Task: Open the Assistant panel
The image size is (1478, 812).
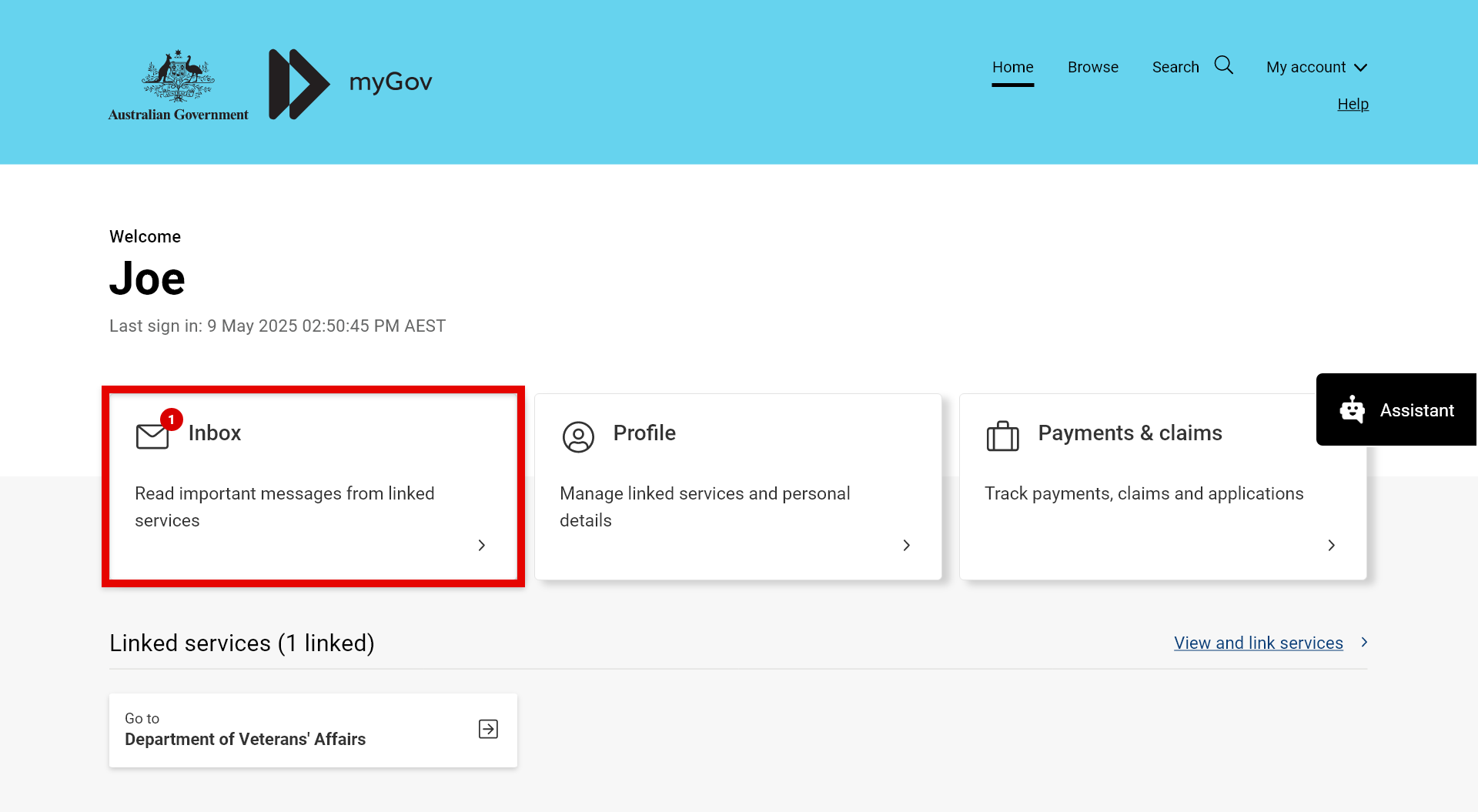Action: [x=1415, y=409]
